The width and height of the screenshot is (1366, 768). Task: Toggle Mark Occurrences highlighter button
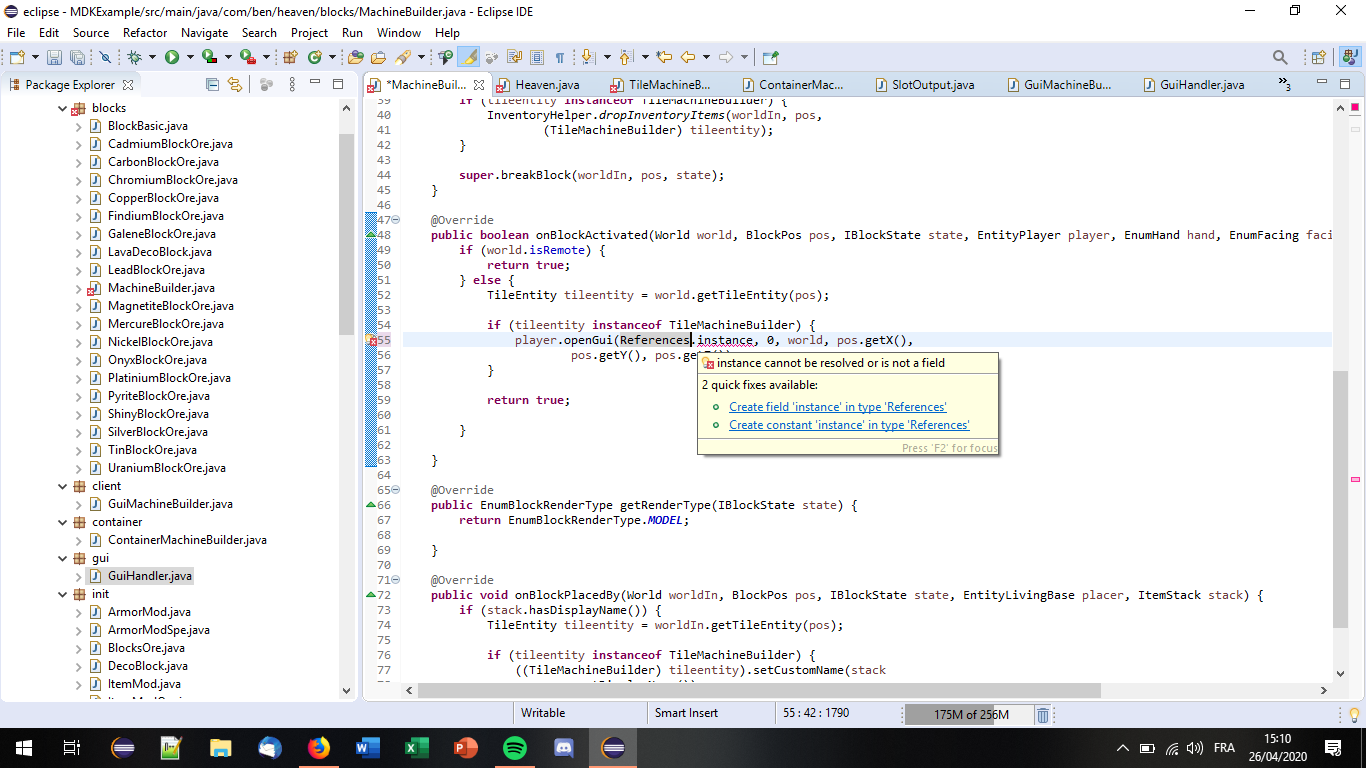[x=468, y=58]
